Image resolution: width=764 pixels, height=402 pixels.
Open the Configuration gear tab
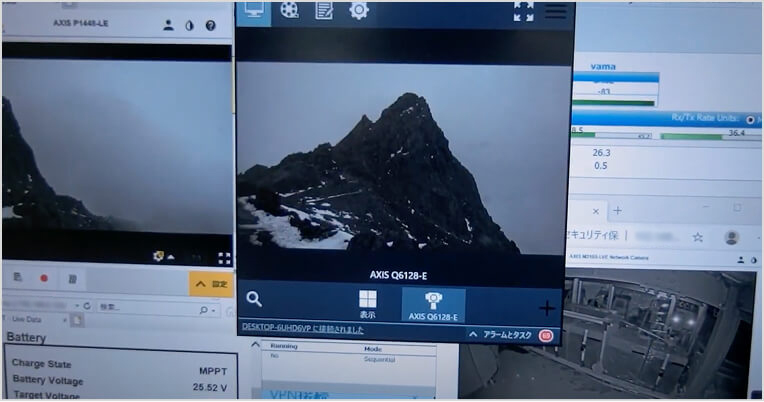point(359,10)
